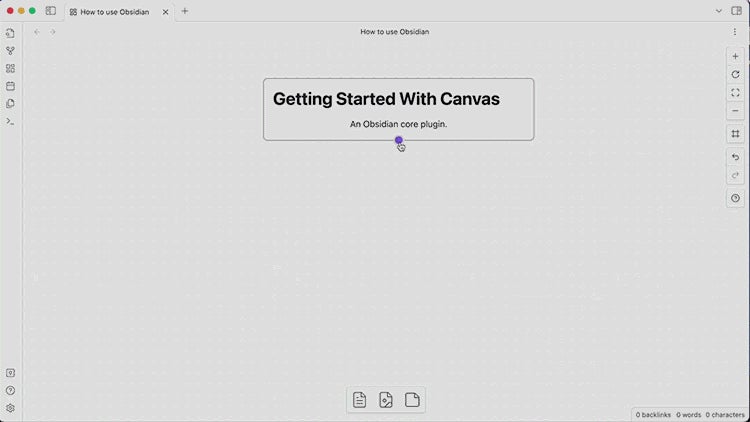This screenshot has width=750, height=422.
Task: Open a new tab
Action: click(185, 11)
